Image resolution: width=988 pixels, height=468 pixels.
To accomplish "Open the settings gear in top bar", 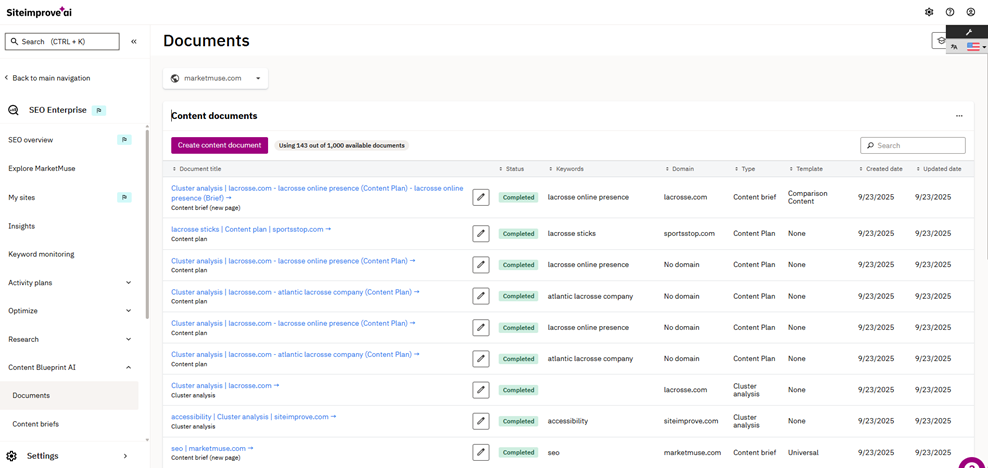I will [x=929, y=12].
